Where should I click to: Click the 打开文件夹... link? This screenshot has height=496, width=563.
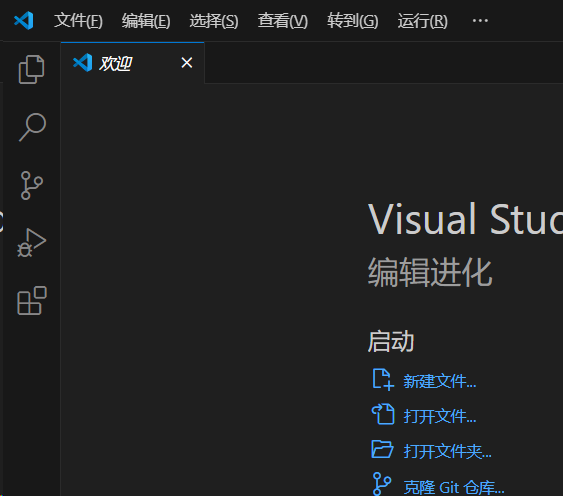(x=448, y=451)
